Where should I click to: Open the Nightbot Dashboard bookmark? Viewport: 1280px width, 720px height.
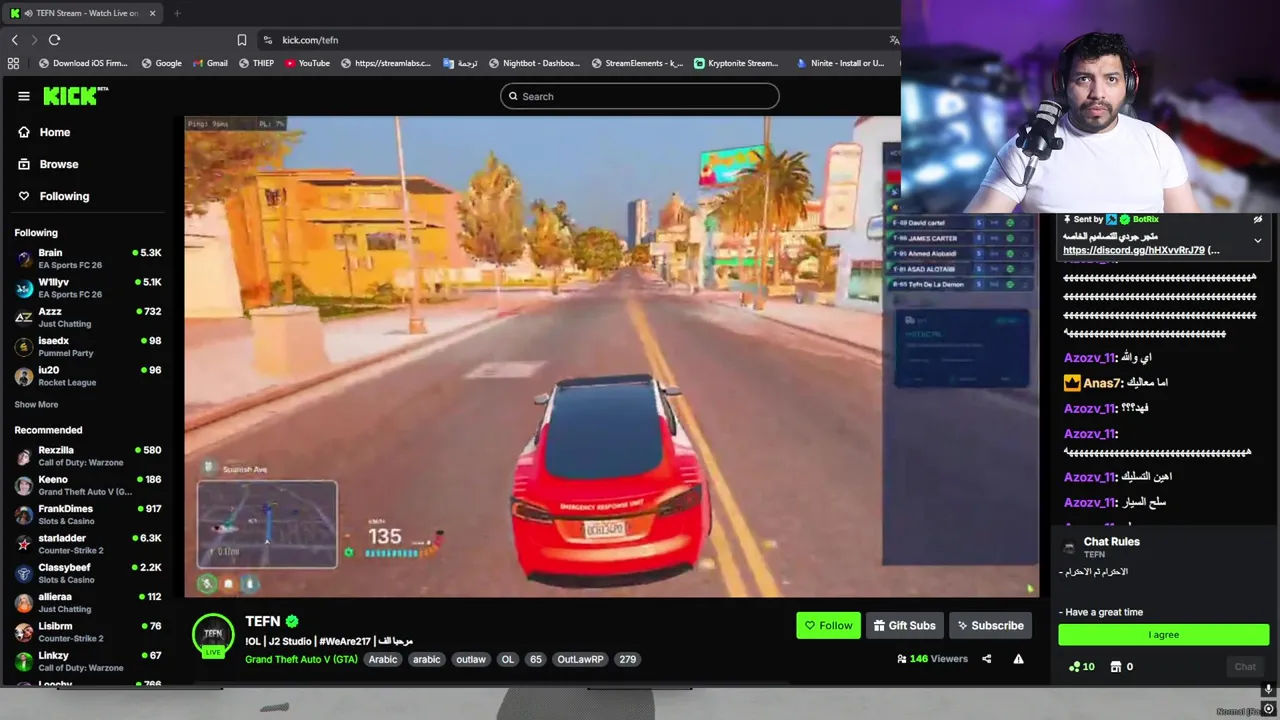pyautogui.click(x=534, y=63)
